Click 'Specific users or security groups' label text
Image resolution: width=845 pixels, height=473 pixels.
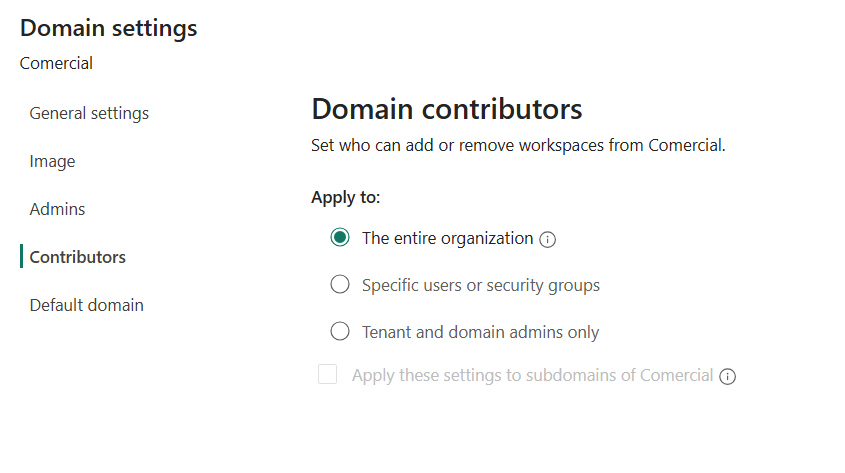coord(481,285)
